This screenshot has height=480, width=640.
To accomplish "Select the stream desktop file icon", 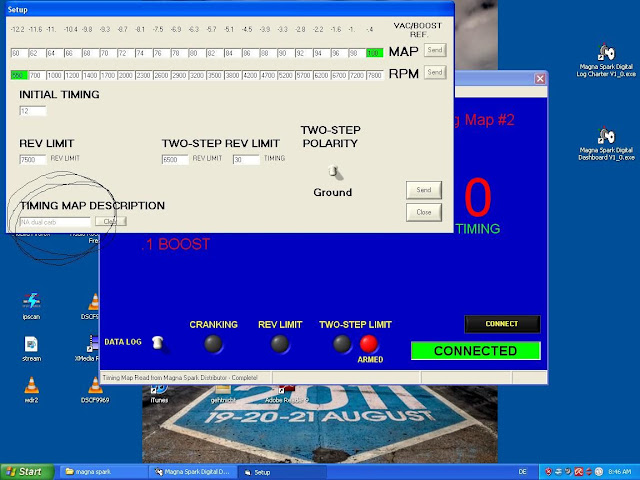I will tap(31, 349).
